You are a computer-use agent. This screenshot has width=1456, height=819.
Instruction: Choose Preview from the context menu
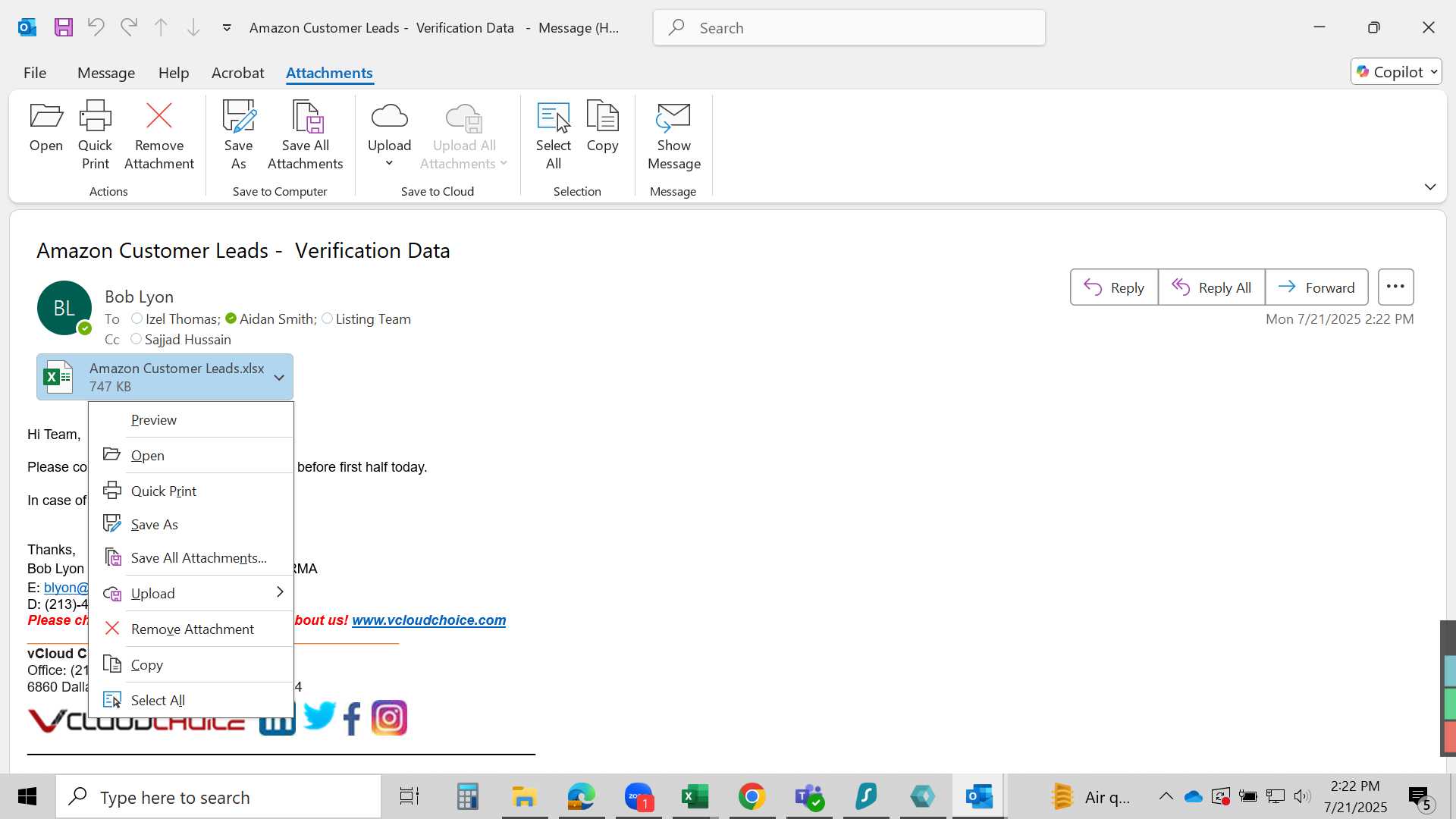click(191, 420)
